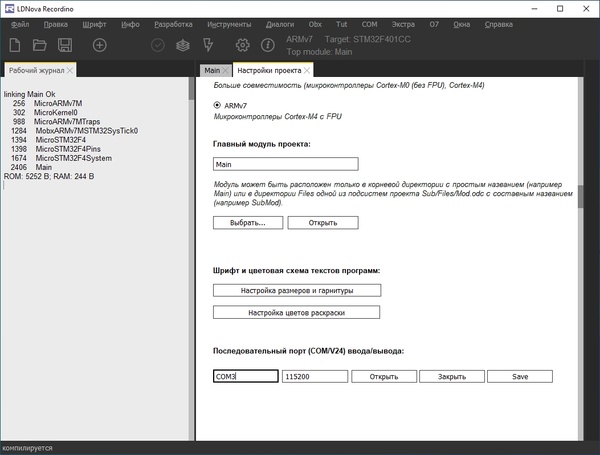Click the new document icon
Screen dimensions: 600x455
coord(15,45)
